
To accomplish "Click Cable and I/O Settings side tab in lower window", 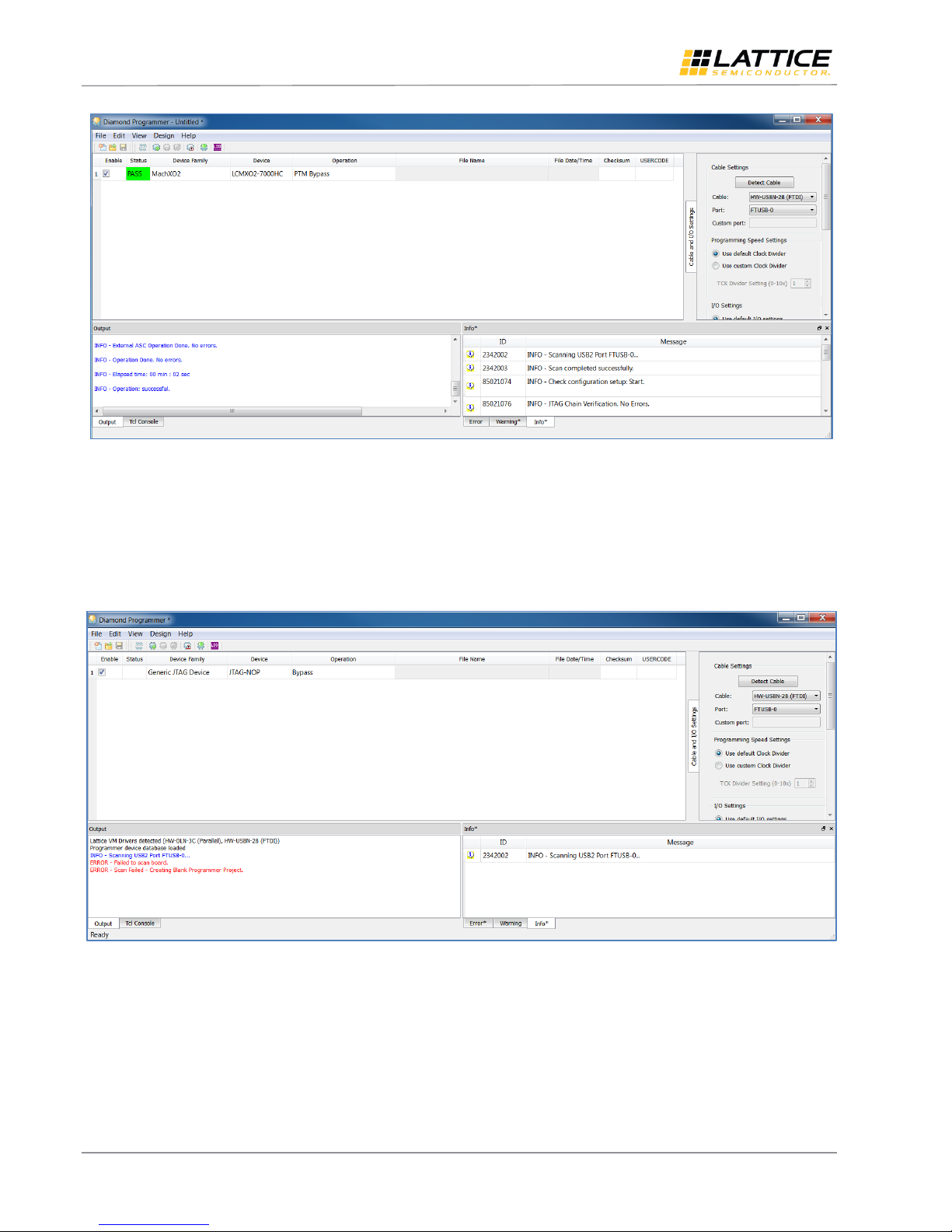I will coord(694,735).
